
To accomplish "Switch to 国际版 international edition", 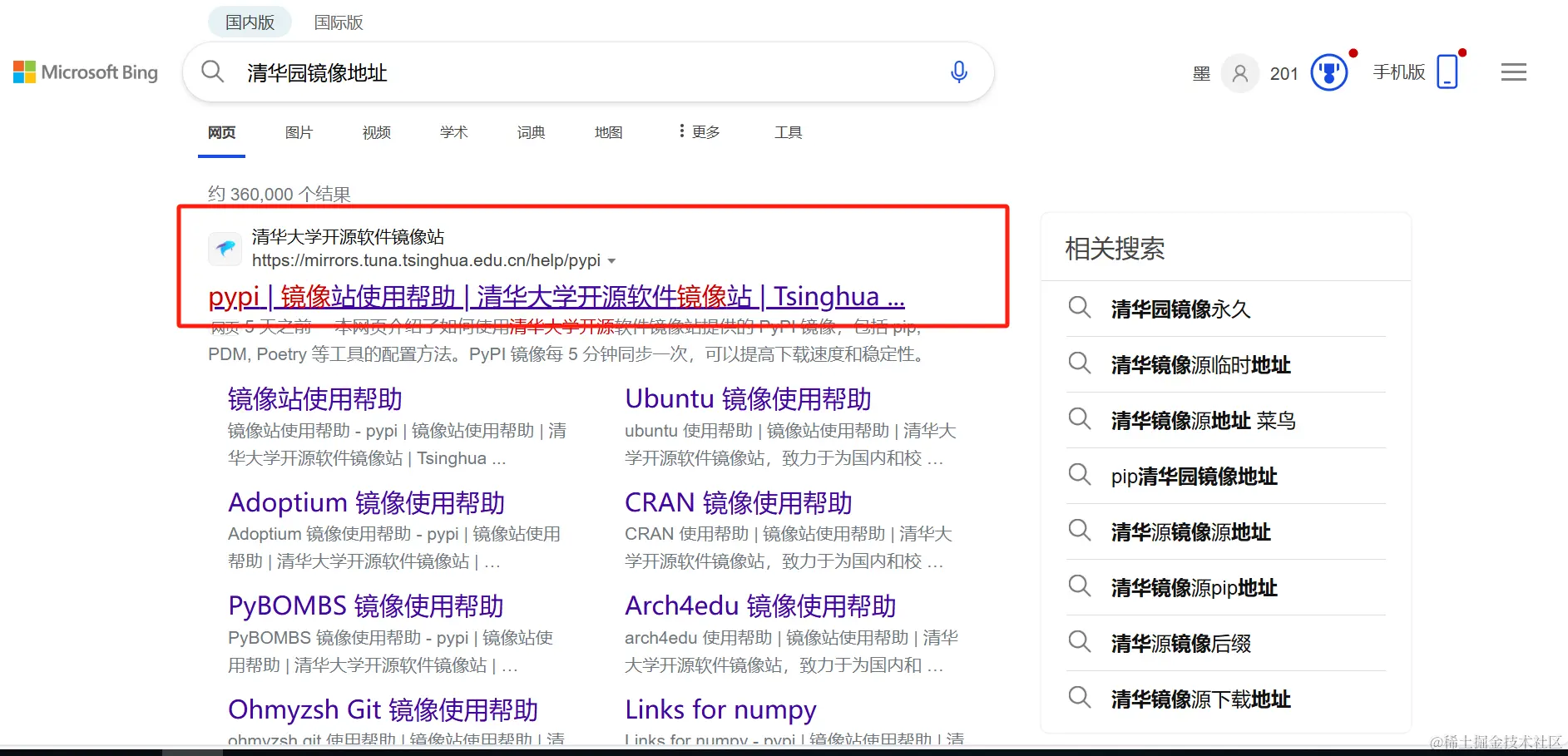I will 339,22.
